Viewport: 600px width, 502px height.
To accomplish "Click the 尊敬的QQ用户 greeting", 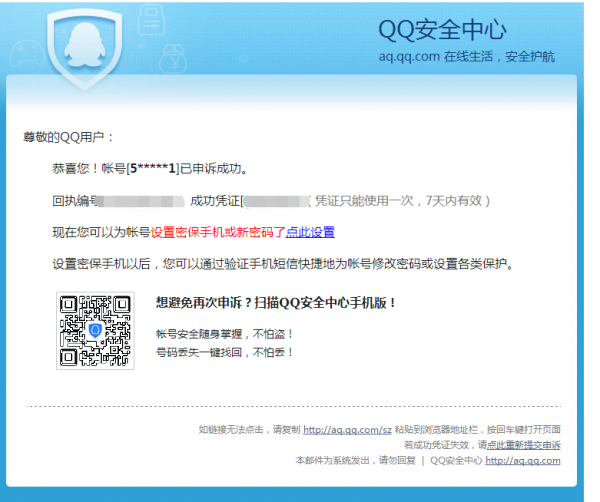I will pyautogui.click(x=68, y=137).
